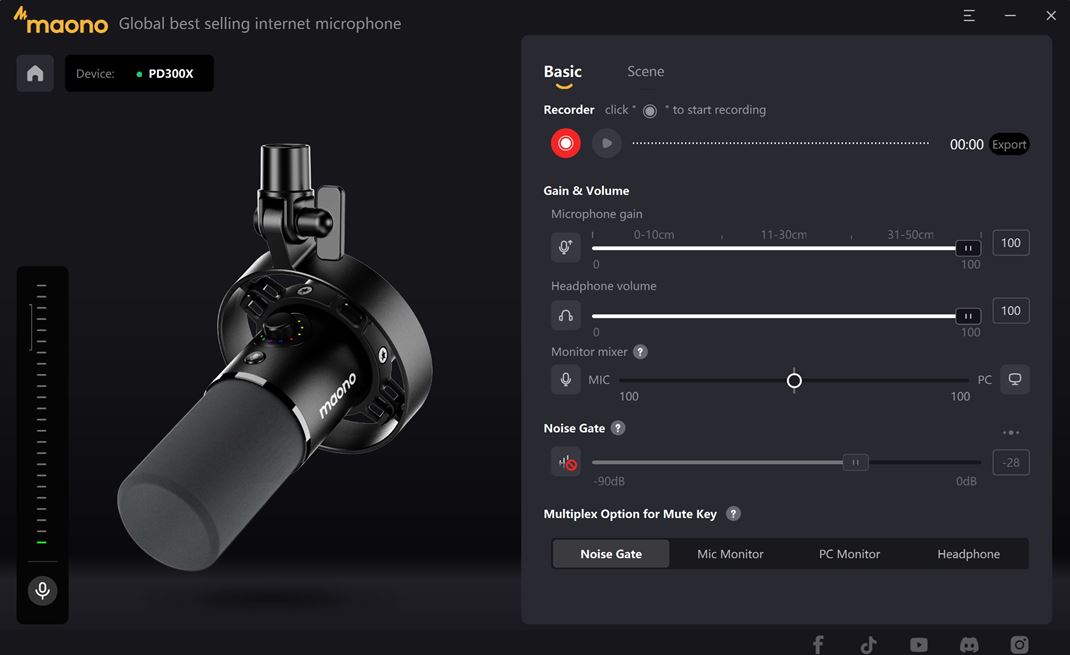
Task: Export the recording
Action: (1009, 144)
